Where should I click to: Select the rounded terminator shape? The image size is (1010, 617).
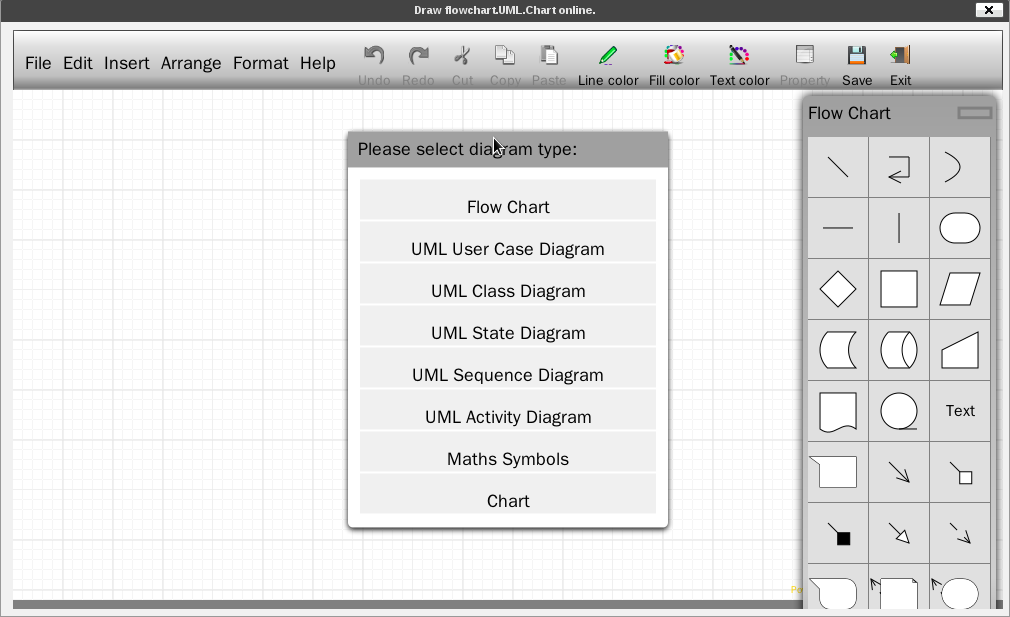point(960,228)
